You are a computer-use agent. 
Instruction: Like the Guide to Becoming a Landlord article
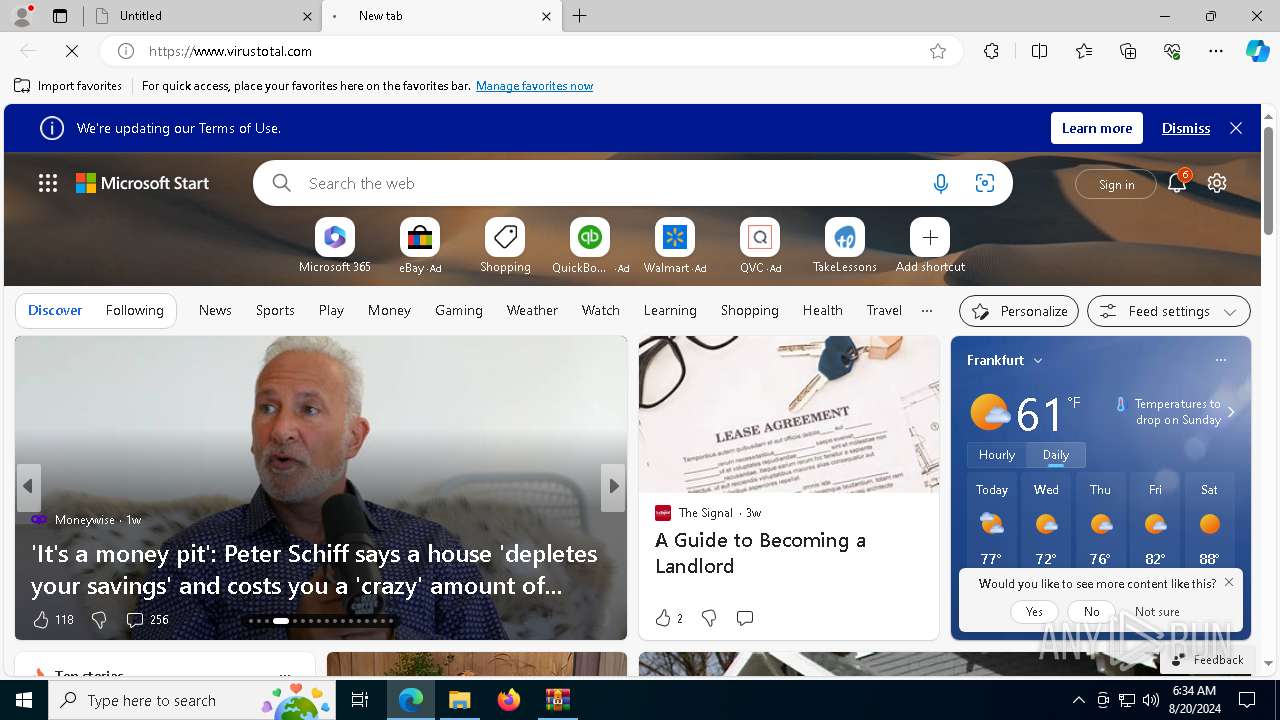coord(663,618)
